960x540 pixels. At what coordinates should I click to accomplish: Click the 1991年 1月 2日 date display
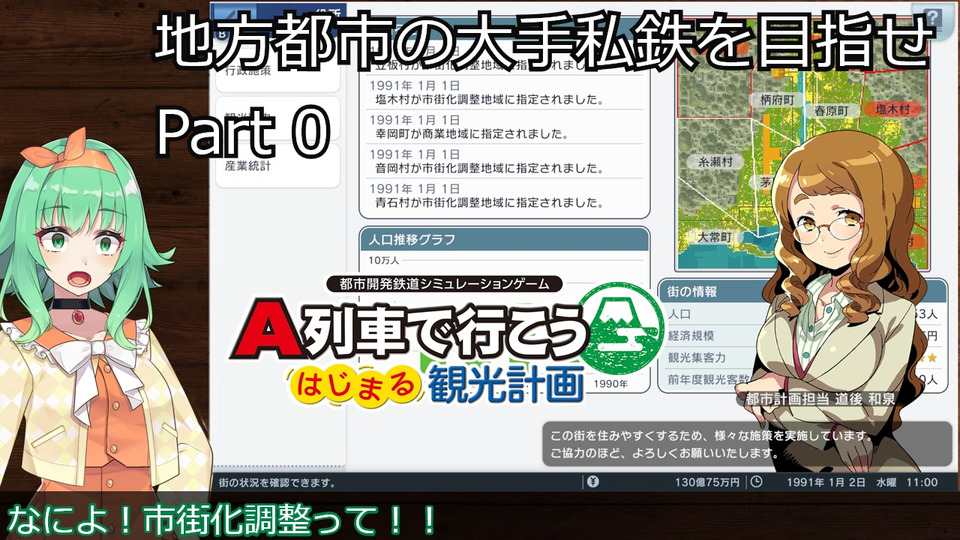pyautogui.click(x=826, y=482)
